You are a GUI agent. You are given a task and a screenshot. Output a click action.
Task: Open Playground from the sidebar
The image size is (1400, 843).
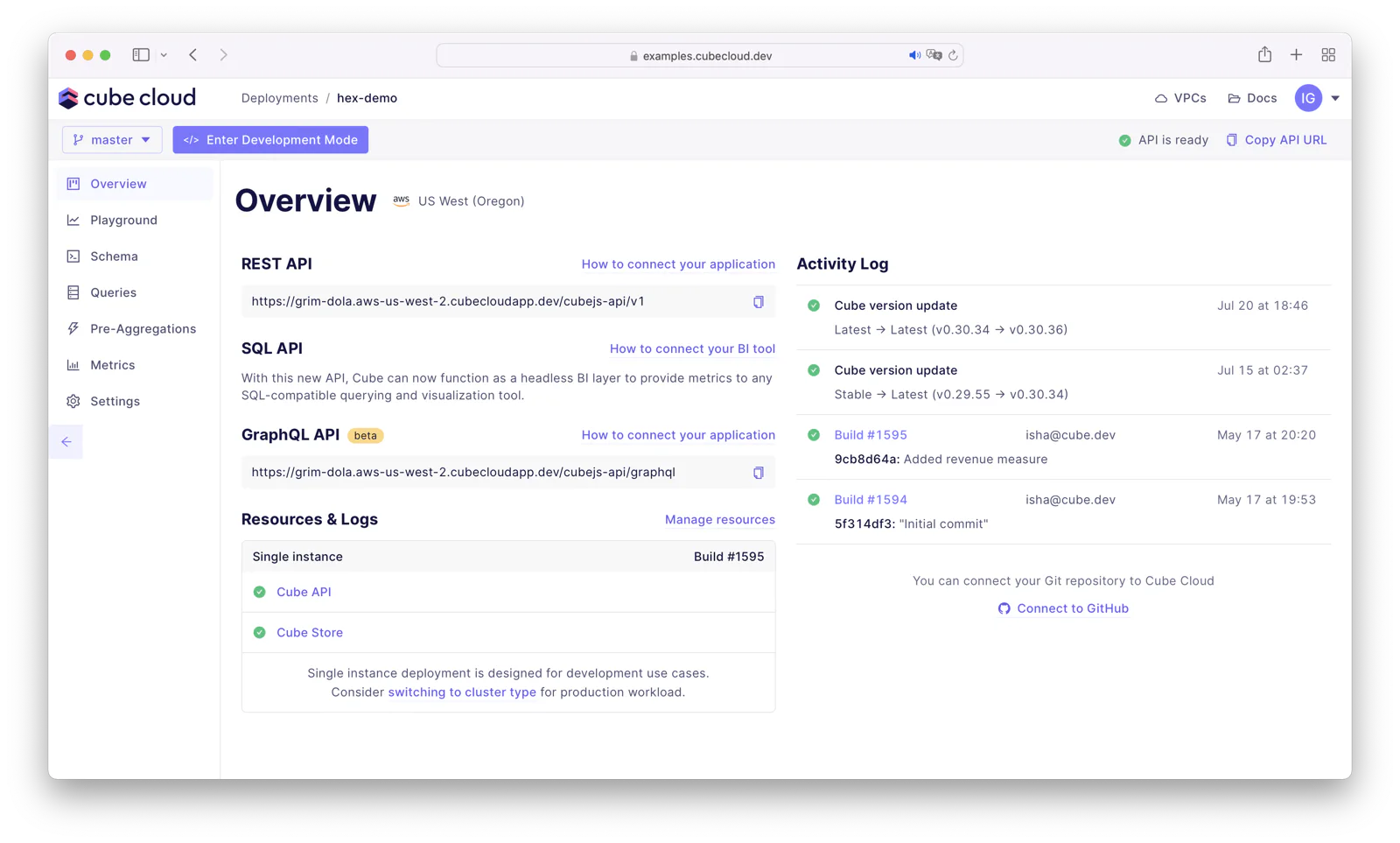(x=136, y=220)
